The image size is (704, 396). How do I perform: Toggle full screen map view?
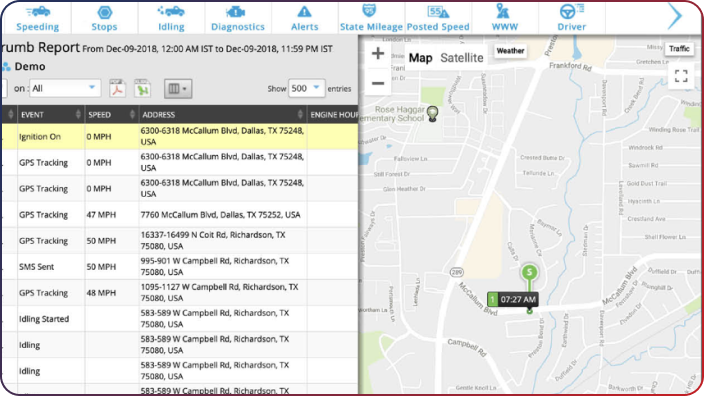681,76
